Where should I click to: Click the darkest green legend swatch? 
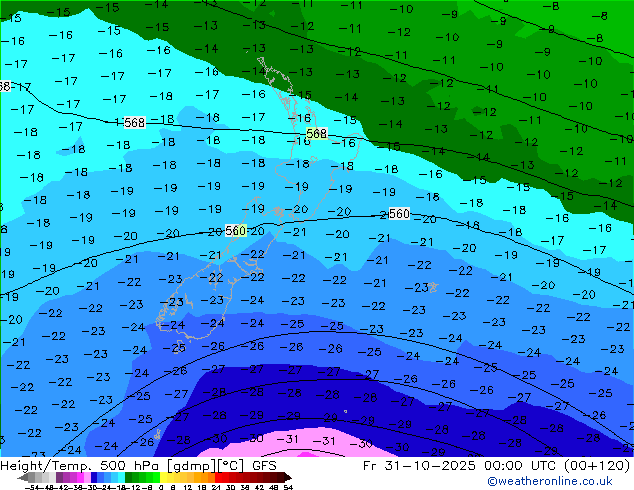click(128, 477)
